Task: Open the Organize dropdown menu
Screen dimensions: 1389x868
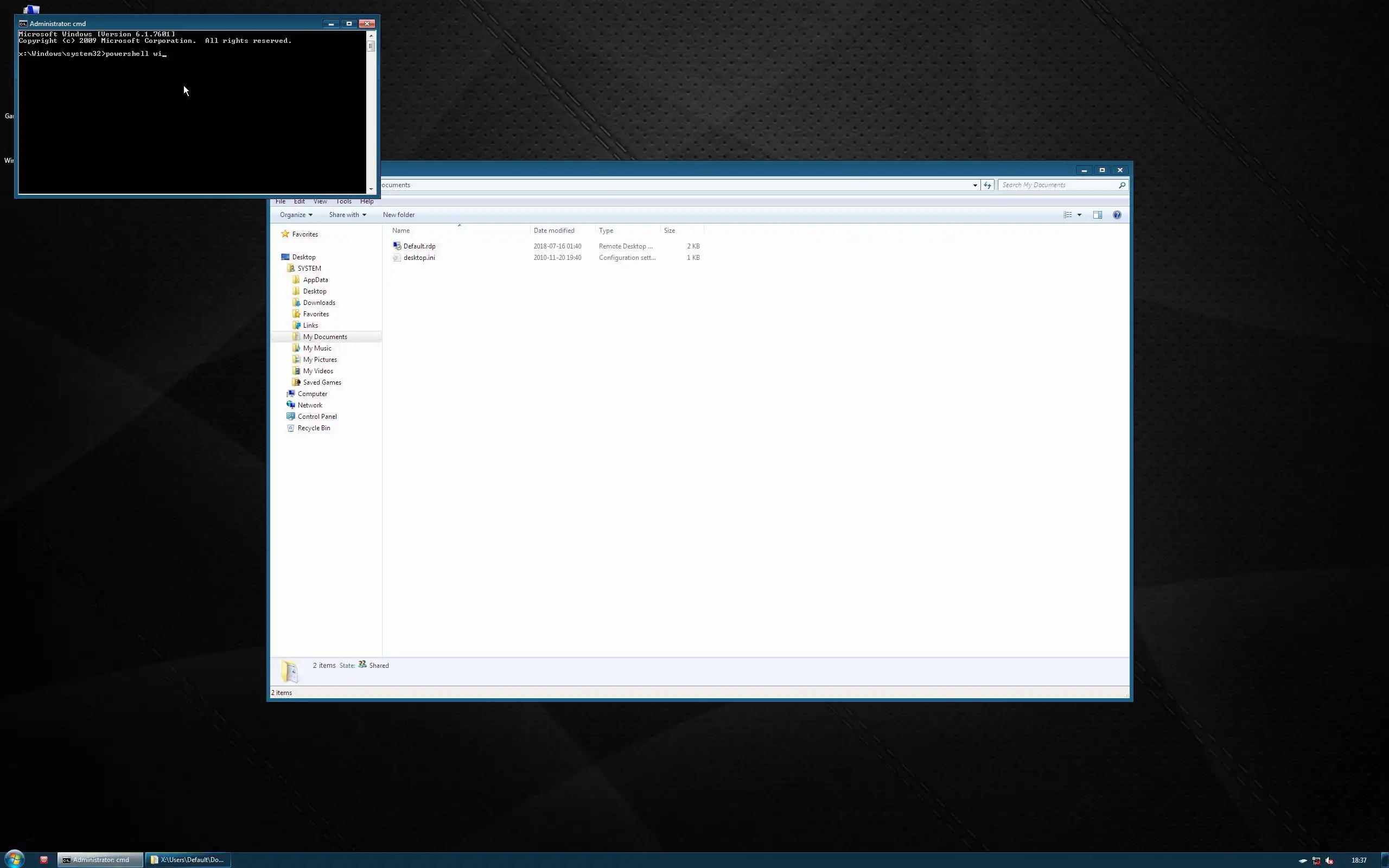Action: tap(296, 215)
